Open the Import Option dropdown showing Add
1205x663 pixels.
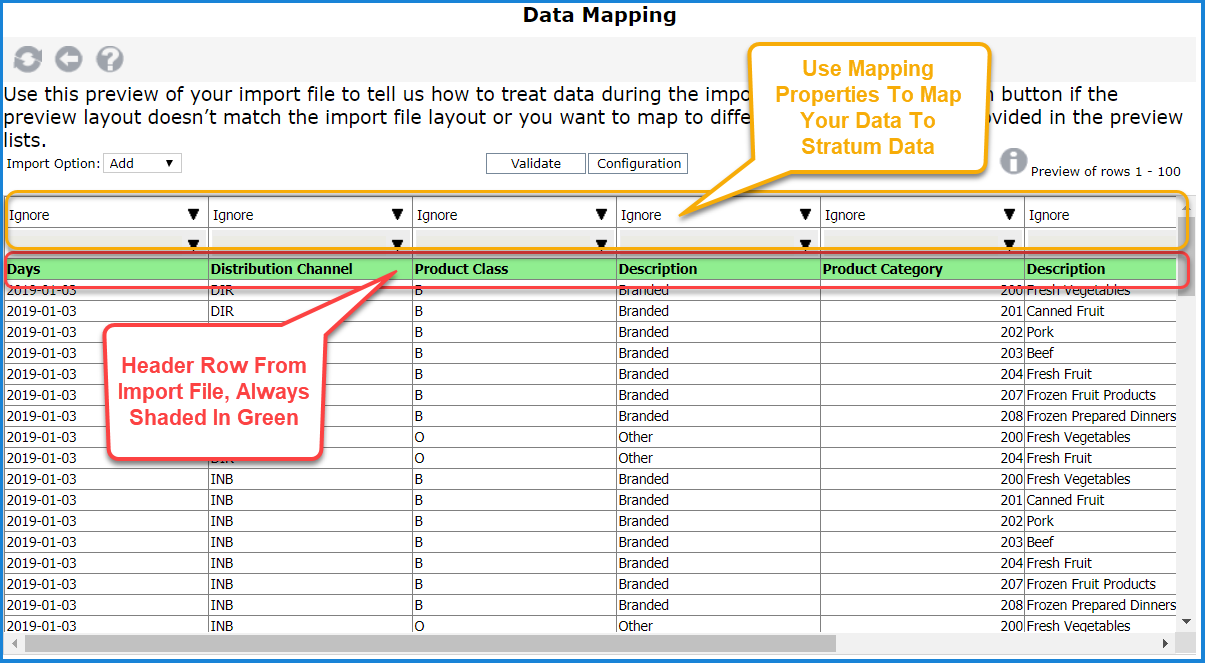pyautogui.click(x=143, y=163)
